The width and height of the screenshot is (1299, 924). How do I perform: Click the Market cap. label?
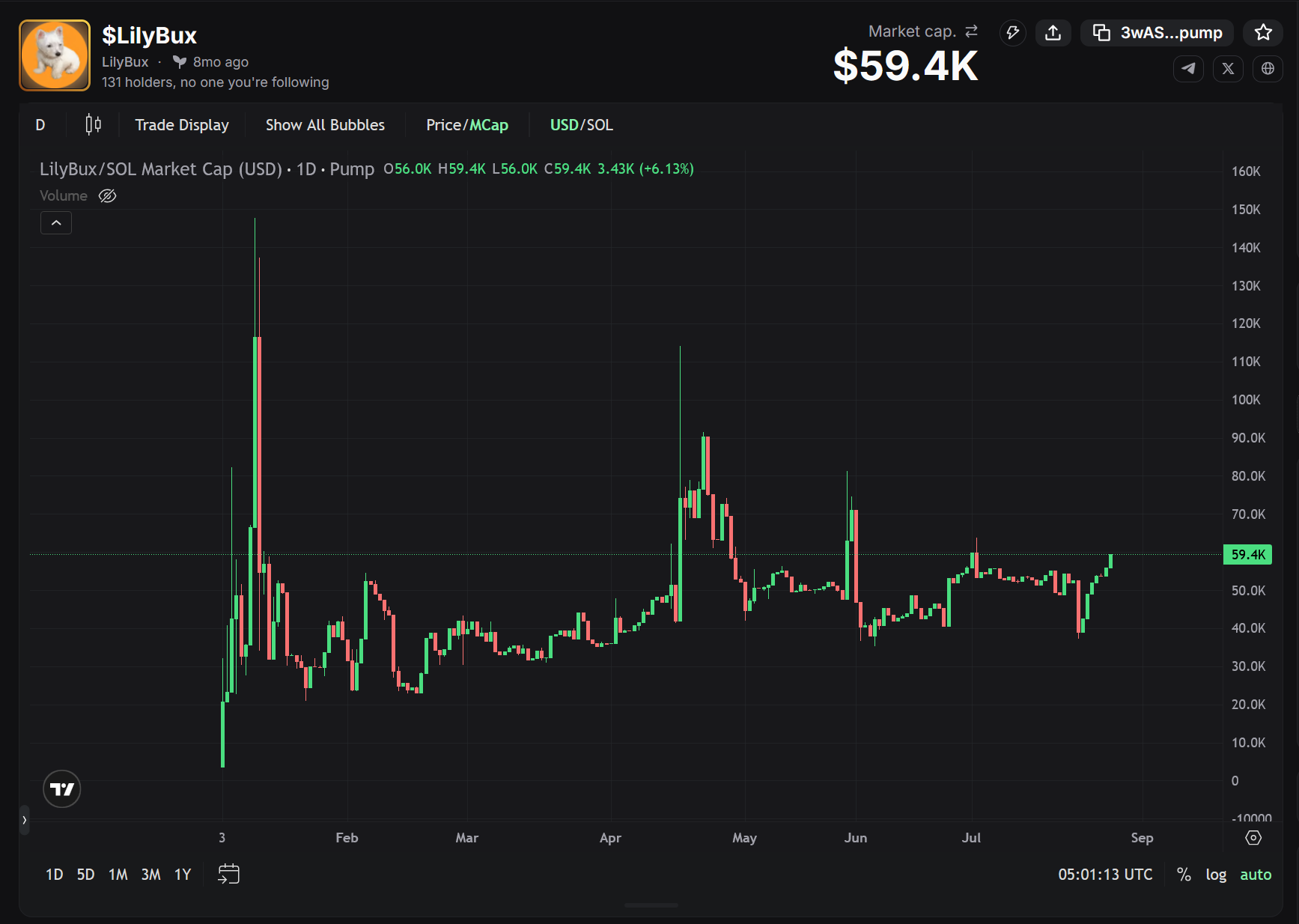point(912,31)
